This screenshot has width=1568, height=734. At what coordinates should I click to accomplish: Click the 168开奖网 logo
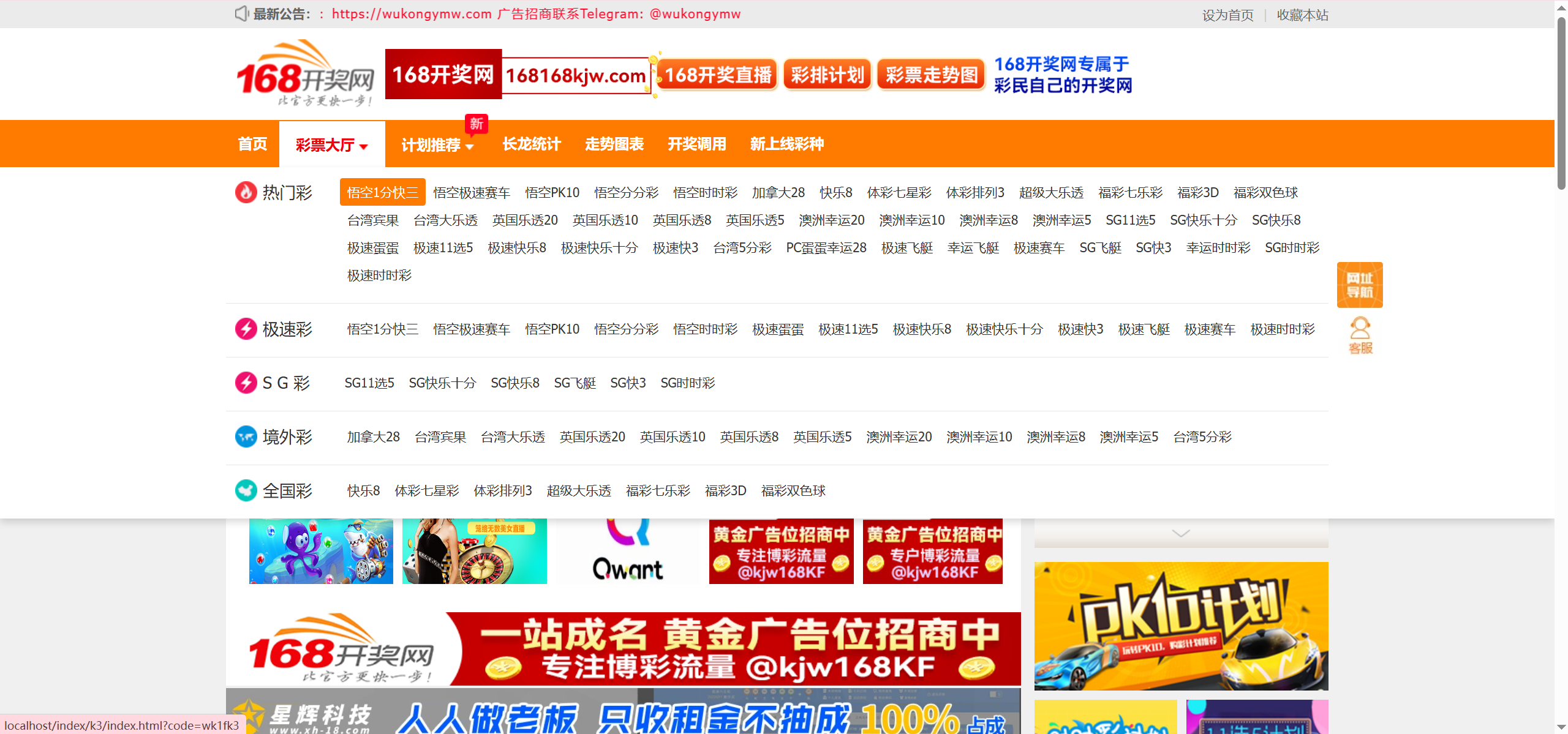point(305,74)
